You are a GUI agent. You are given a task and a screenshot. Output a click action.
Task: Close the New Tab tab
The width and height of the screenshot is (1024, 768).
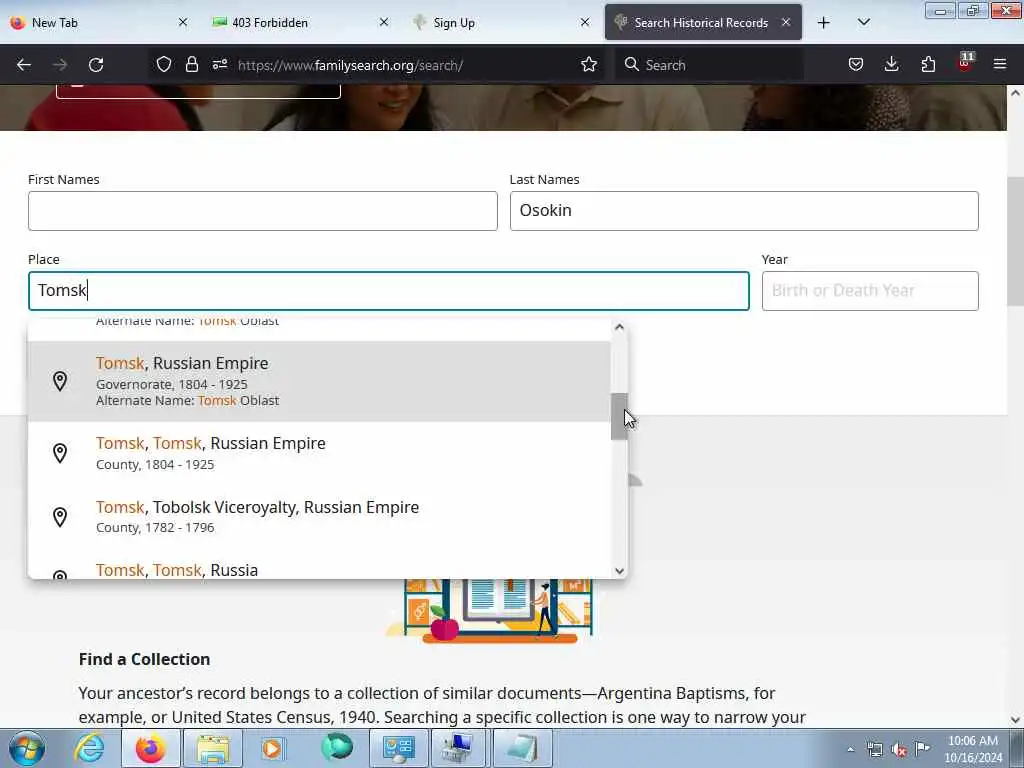point(183,22)
